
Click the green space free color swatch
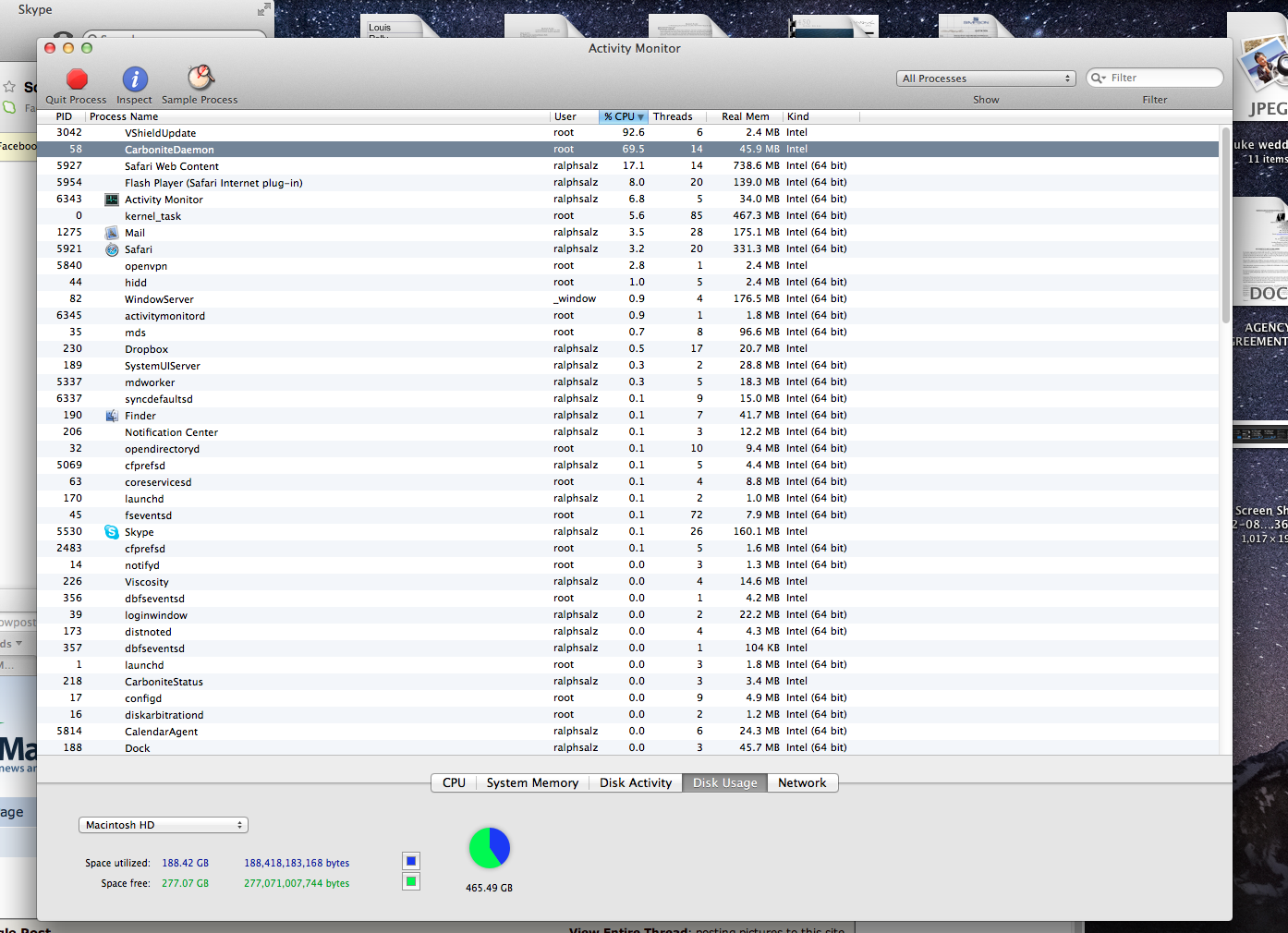[x=411, y=881]
